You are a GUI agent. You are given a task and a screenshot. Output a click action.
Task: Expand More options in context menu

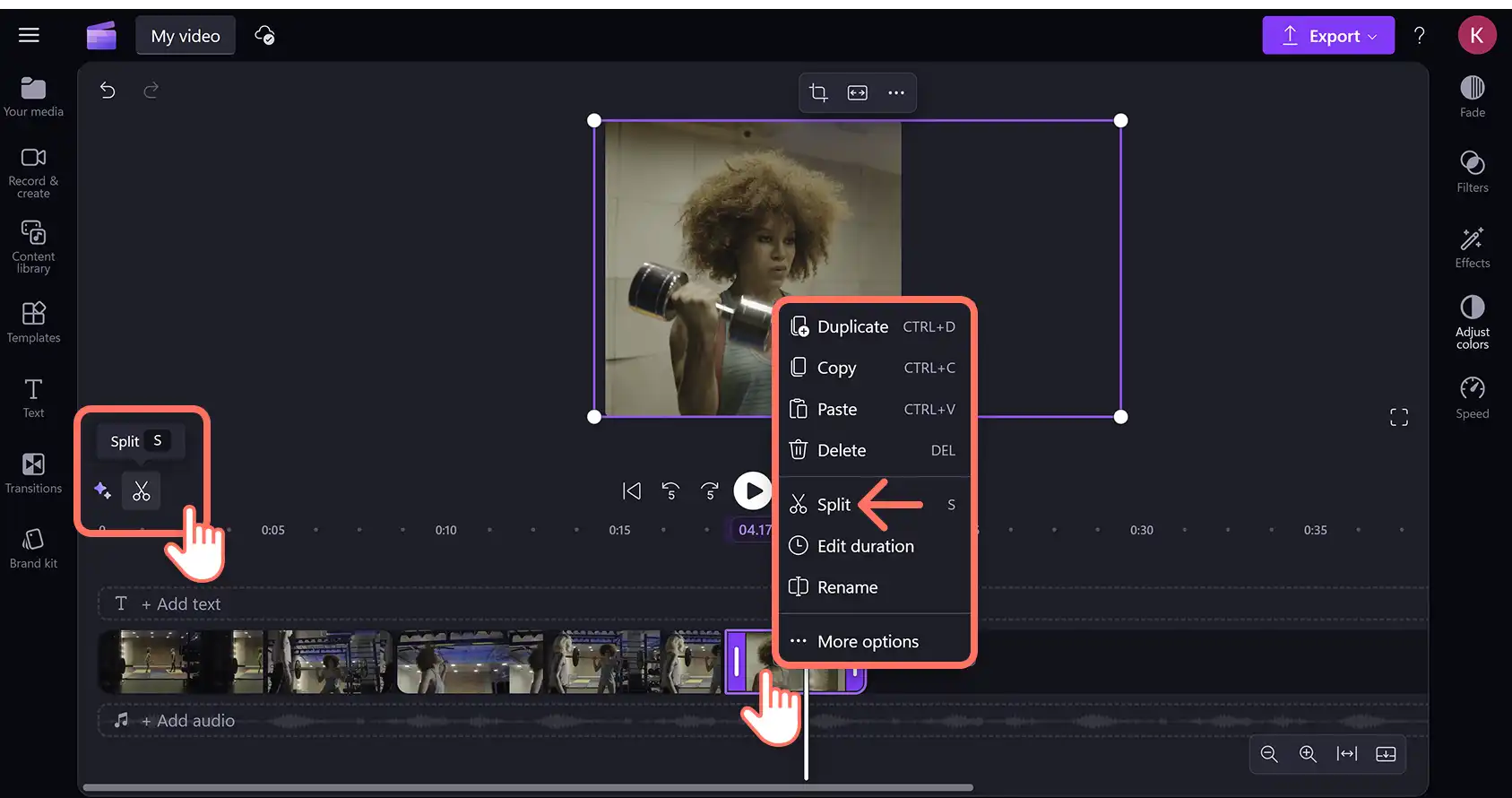(874, 641)
